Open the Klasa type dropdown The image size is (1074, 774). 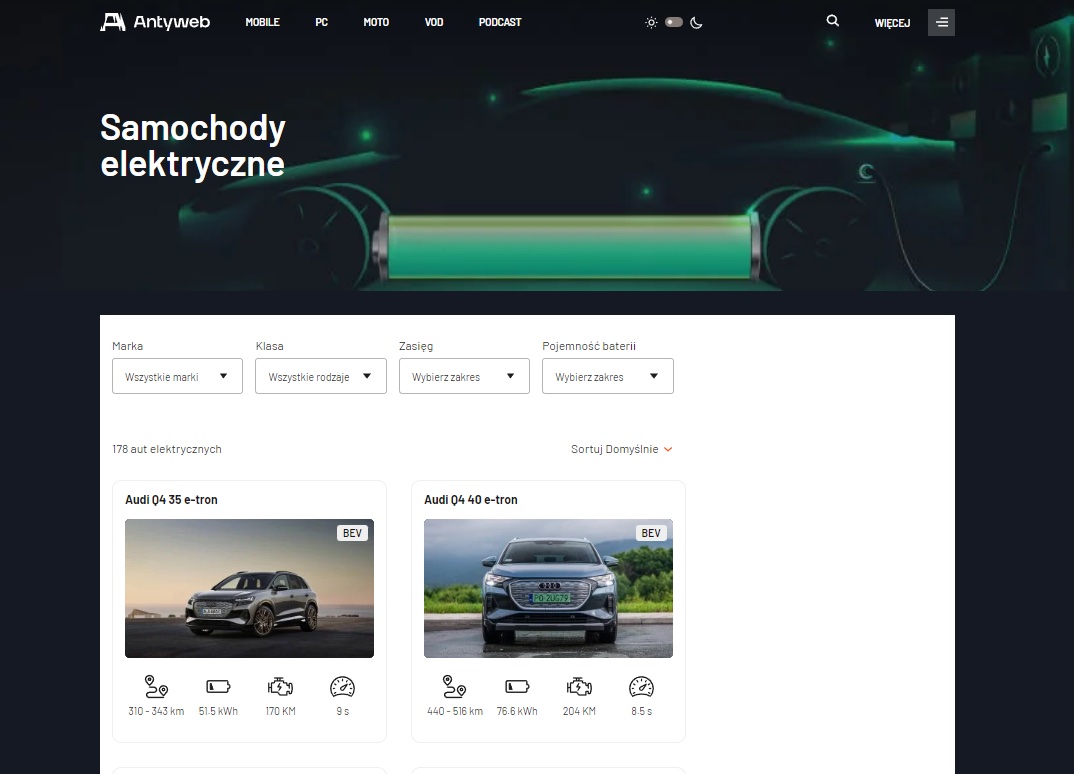point(320,376)
